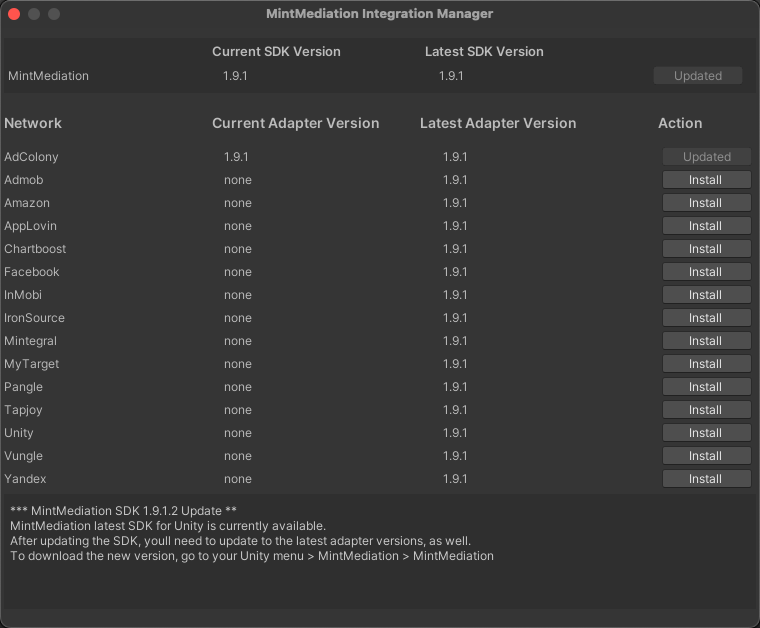
Task: Click Yandex latest adapter version value
Action: pos(455,479)
